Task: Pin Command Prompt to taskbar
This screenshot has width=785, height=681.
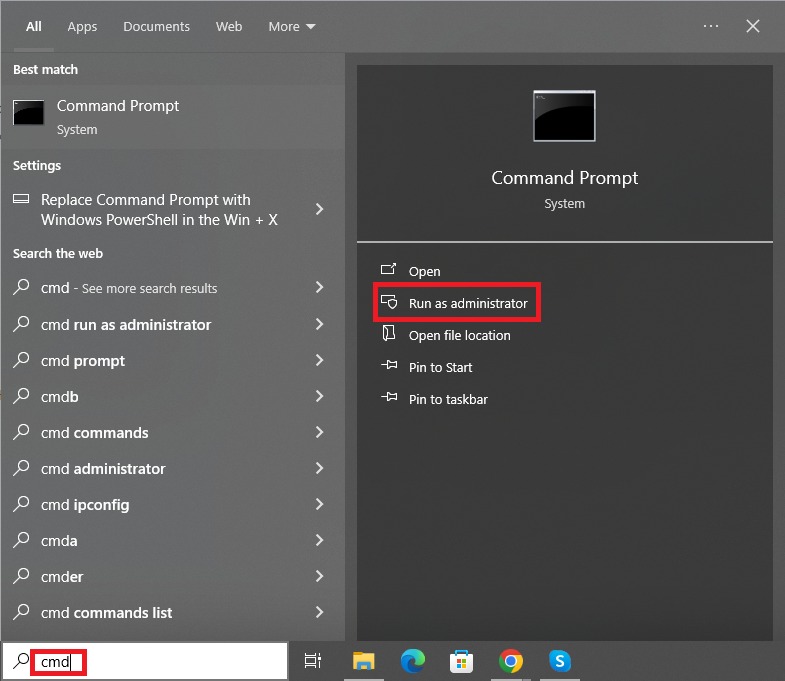Action: 448,399
